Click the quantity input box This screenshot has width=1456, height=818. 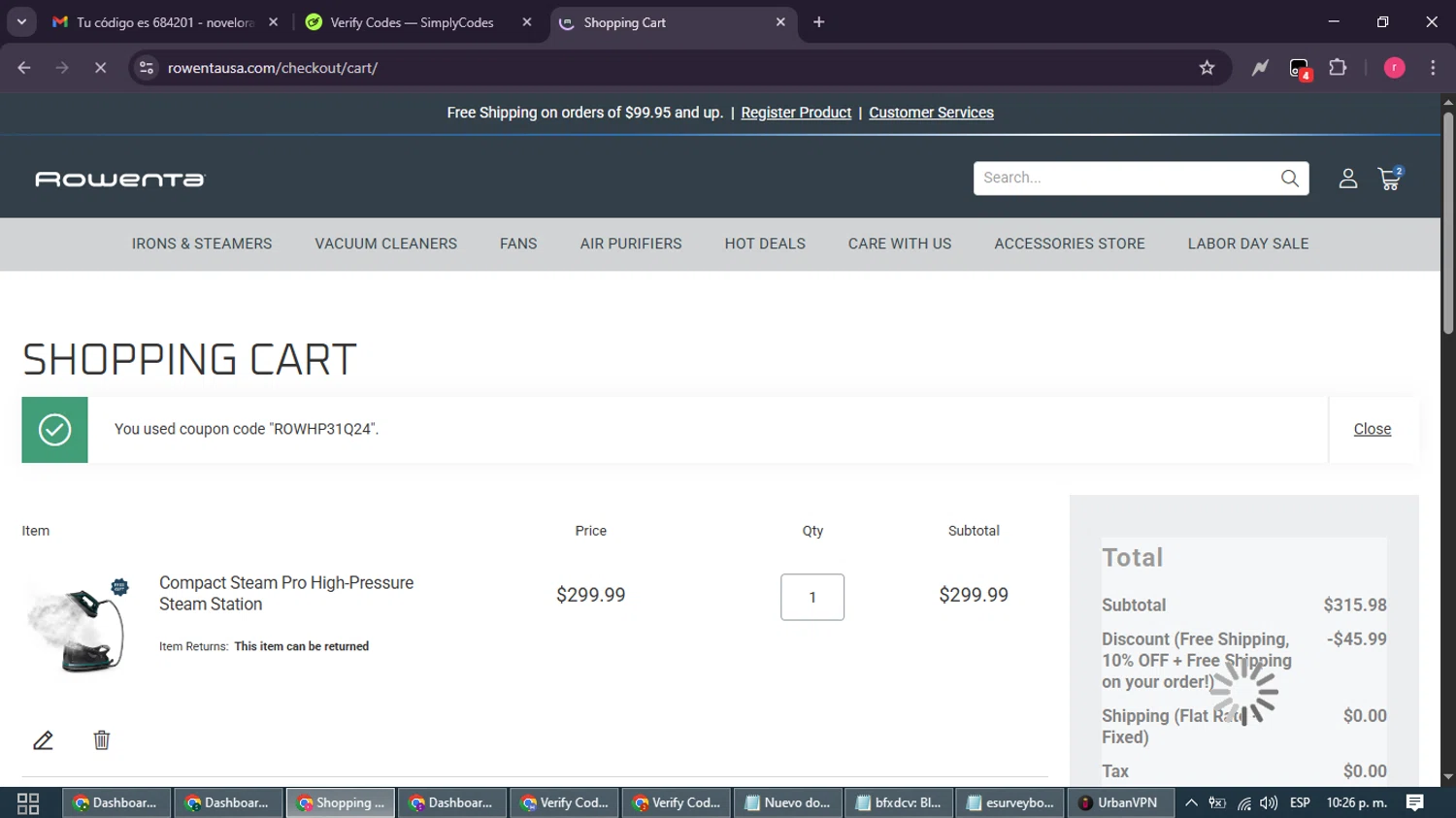812,598
